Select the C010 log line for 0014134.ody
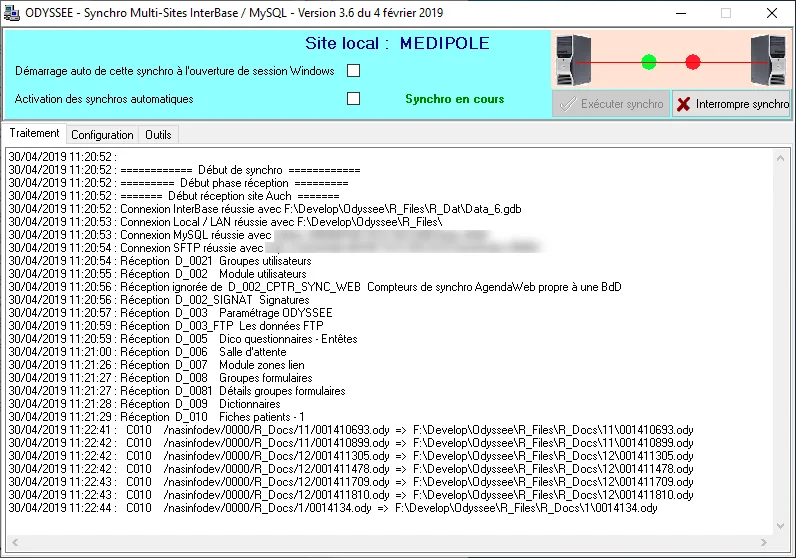The width and height of the screenshot is (796, 558). [x=333, y=508]
